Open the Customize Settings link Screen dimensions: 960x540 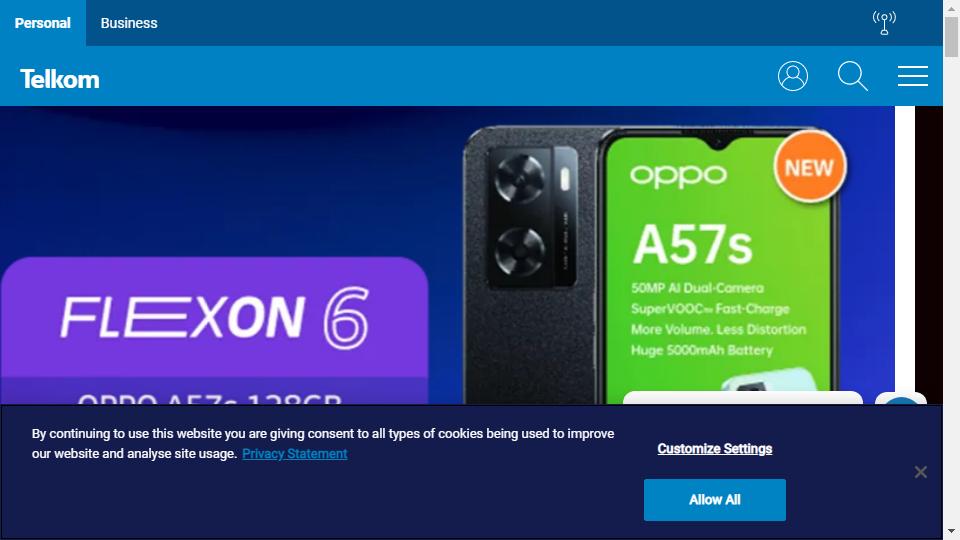[714, 449]
